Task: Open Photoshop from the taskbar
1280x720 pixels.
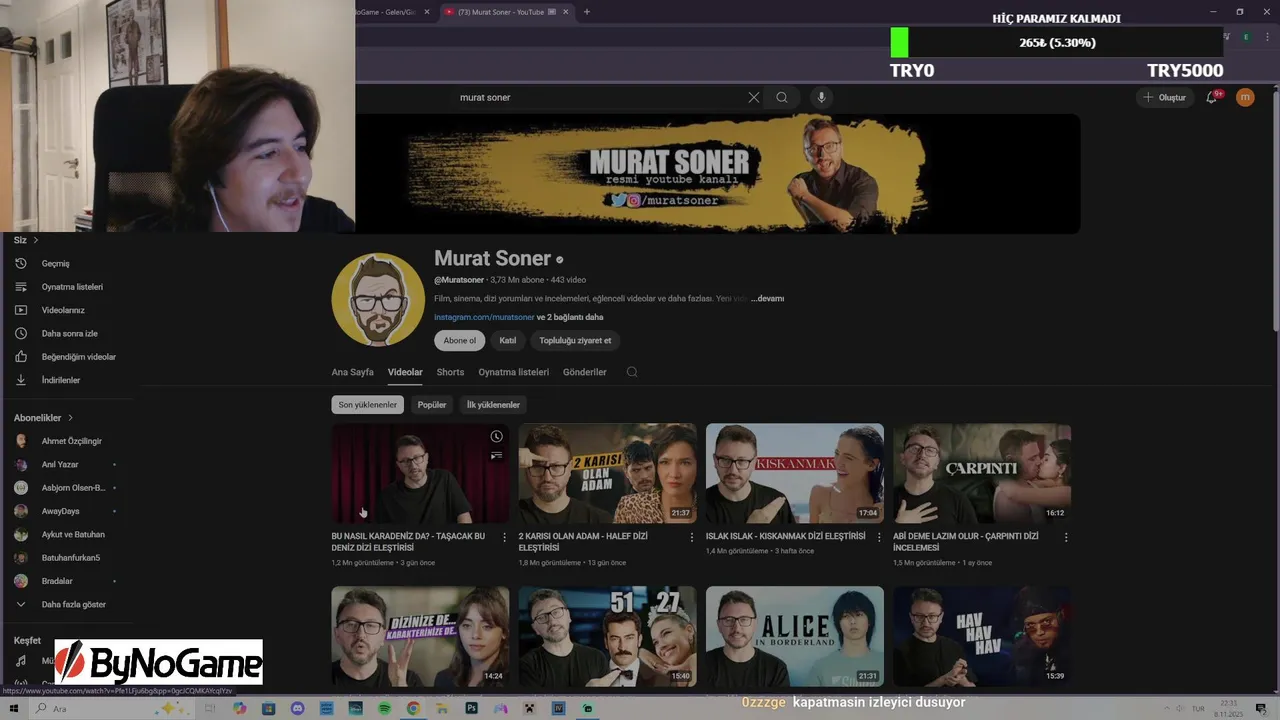Action: click(x=471, y=708)
